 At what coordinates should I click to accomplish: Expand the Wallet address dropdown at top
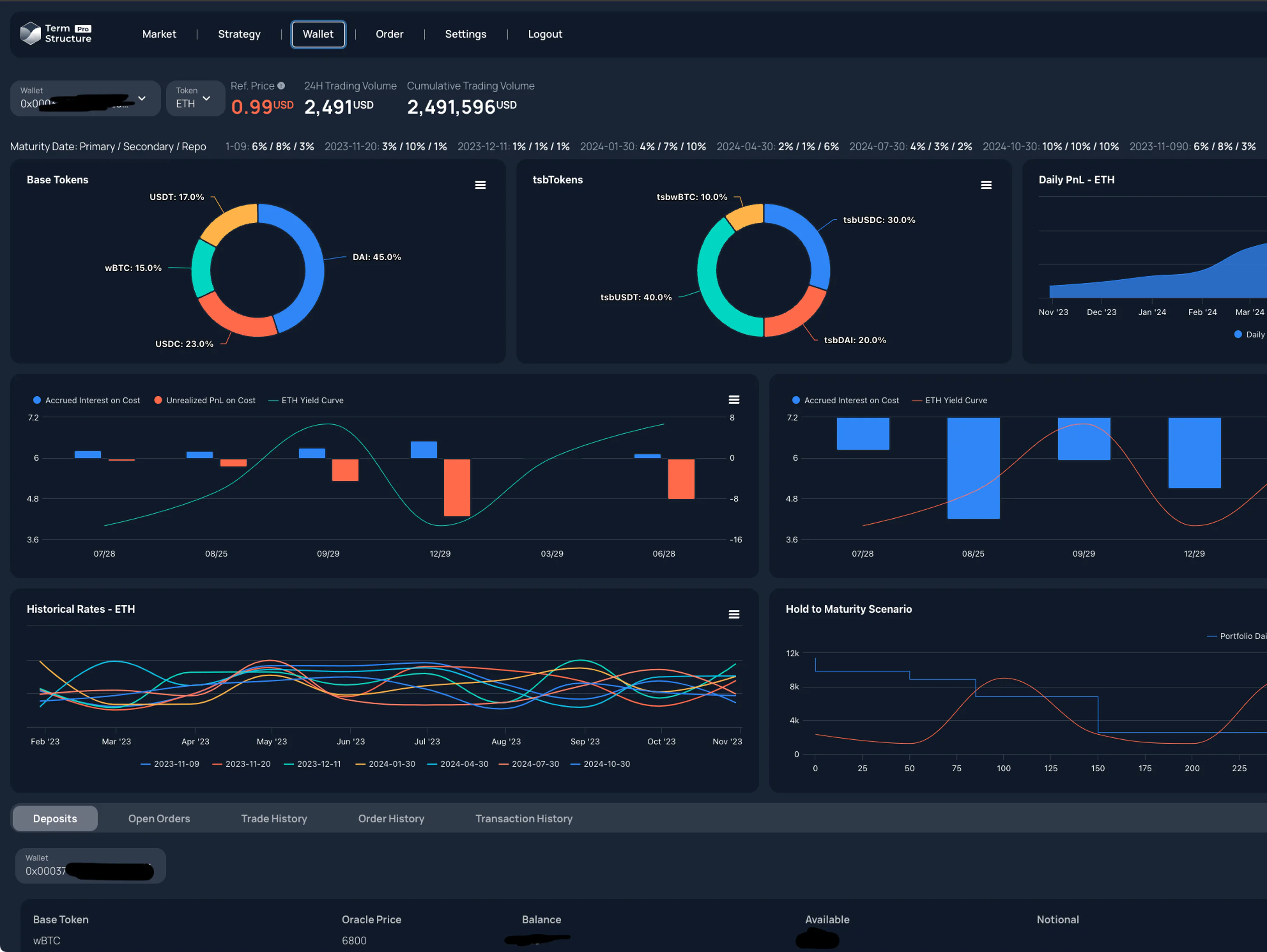[x=85, y=99]
